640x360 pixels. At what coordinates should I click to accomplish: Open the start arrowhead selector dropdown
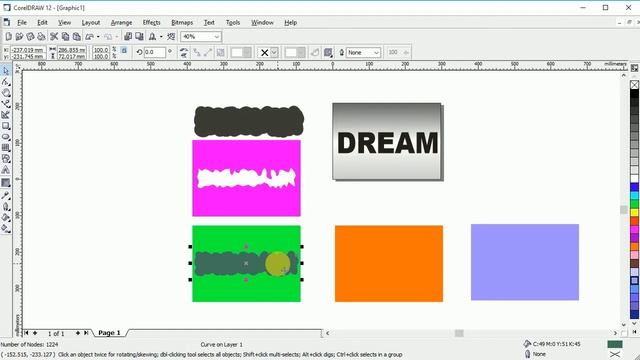[247, 52]
